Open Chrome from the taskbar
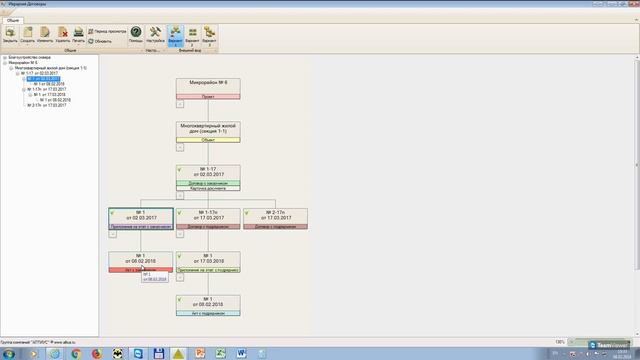The width and height of the screenshot is (640, 360). (76, 353)
